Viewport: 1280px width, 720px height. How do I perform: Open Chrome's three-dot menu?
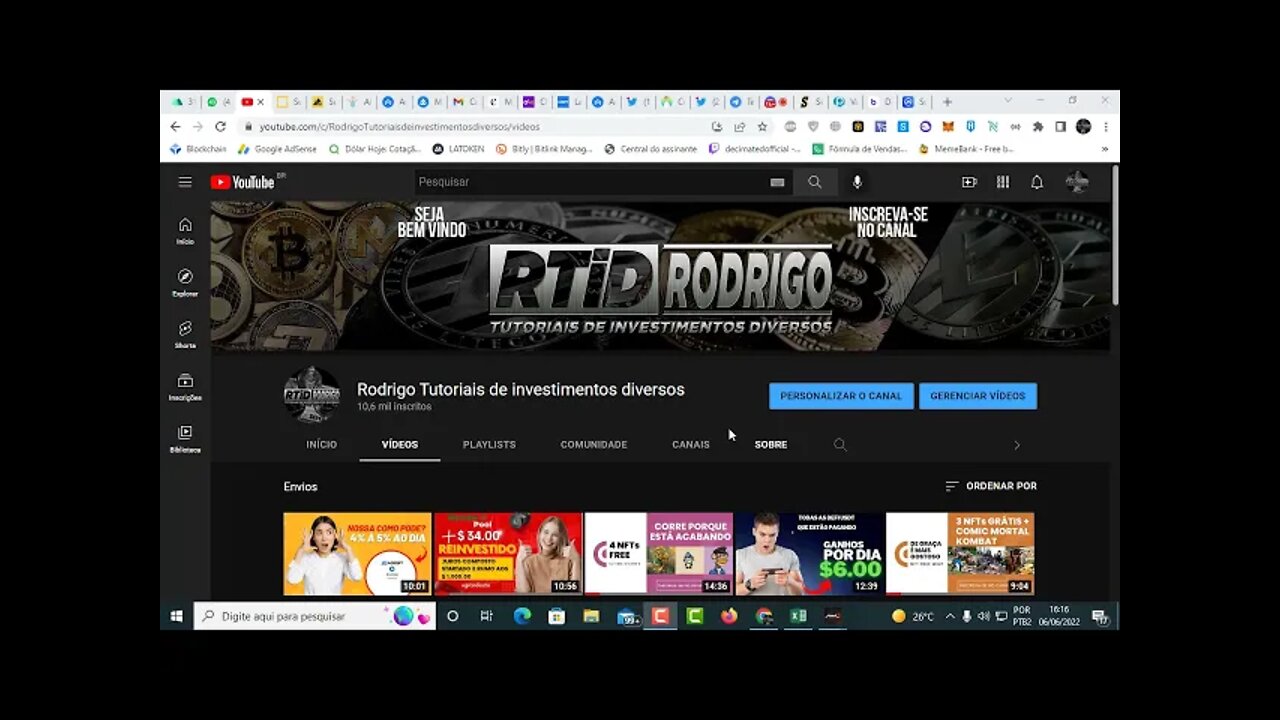[x=1106, y=127]
